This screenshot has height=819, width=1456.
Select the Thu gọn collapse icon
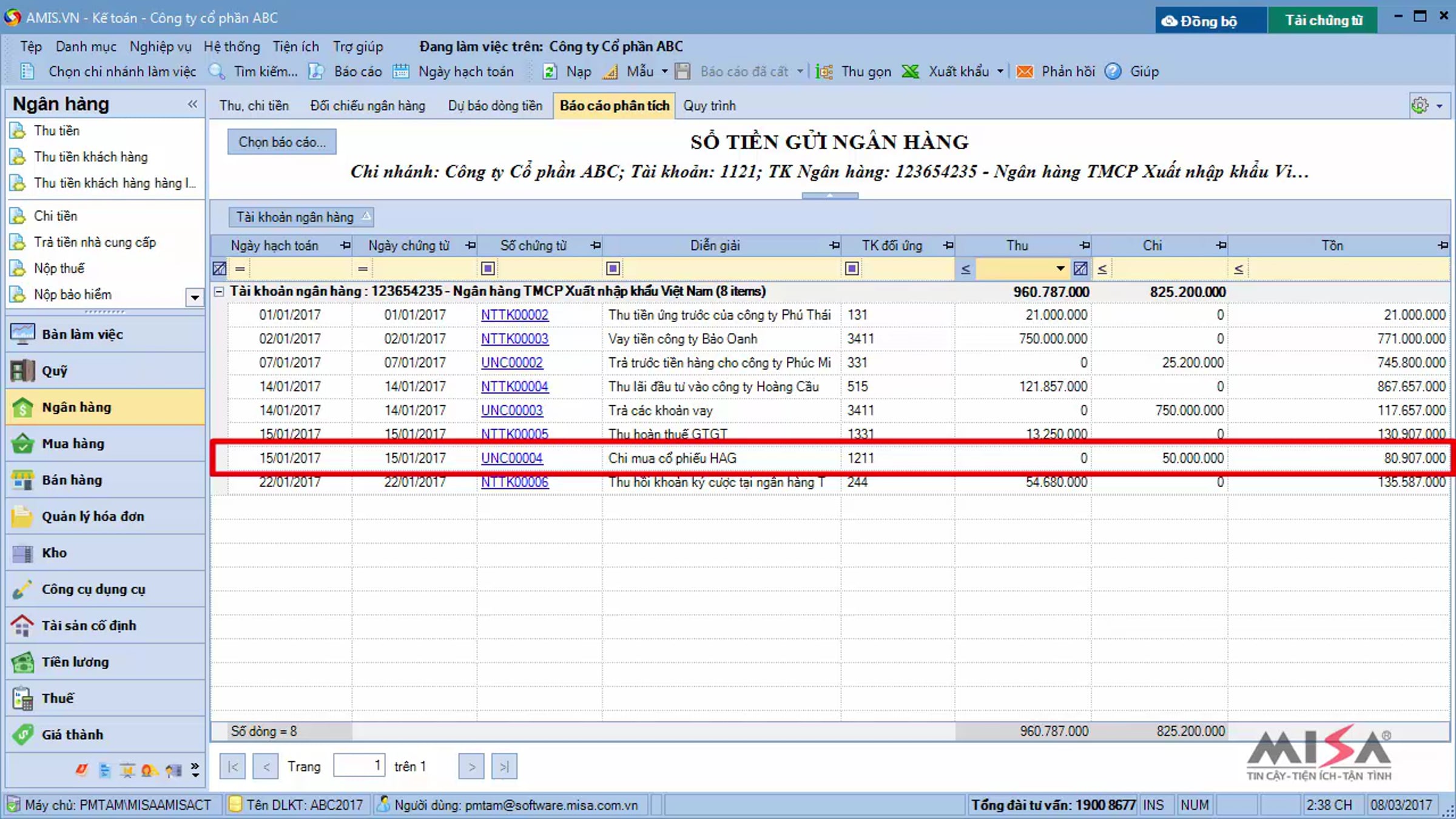824,72
